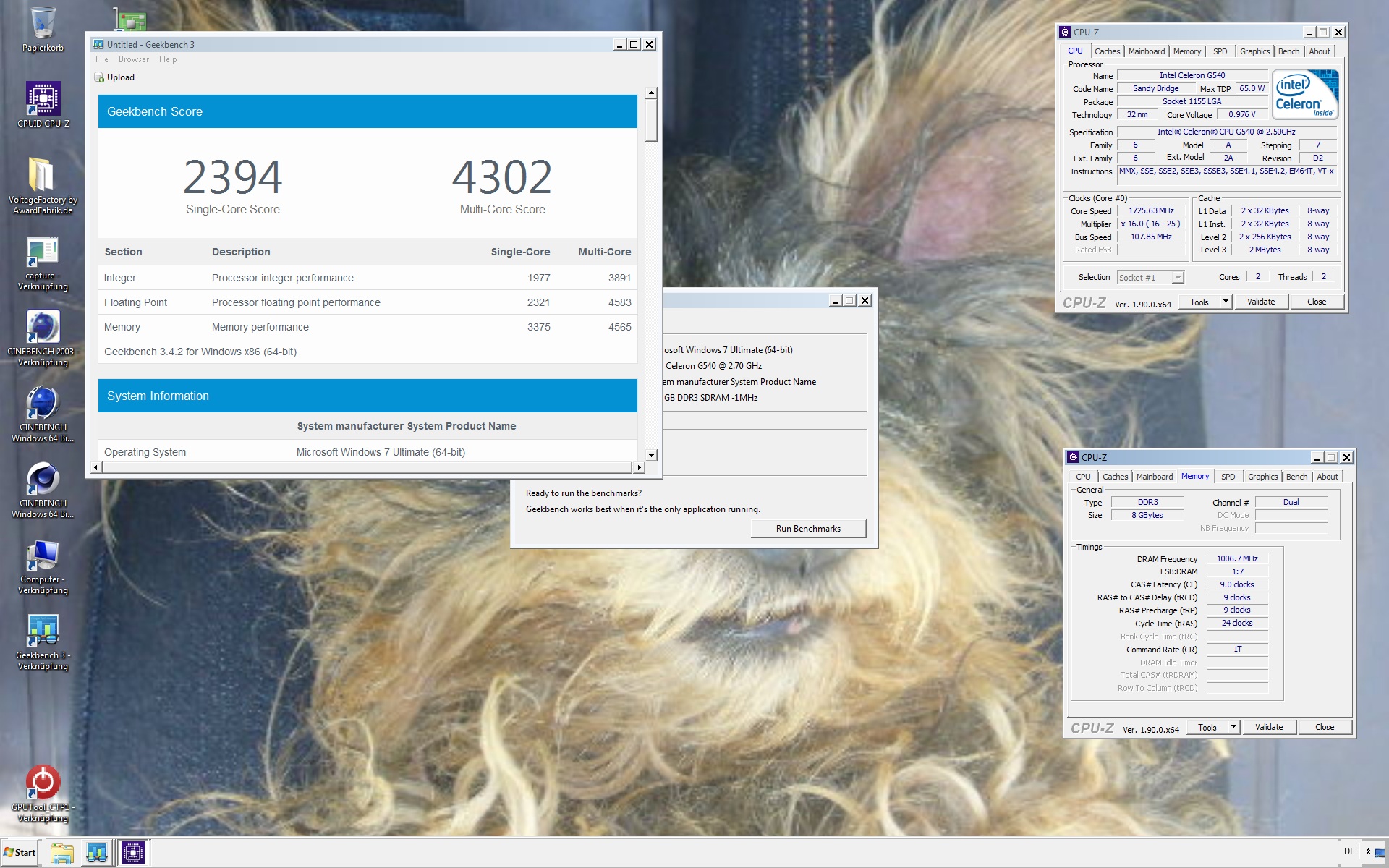Viewport: 1389px width, 868px height.
Task: Click Close button in bottom CPU-Z
Action: (1325, 727)
